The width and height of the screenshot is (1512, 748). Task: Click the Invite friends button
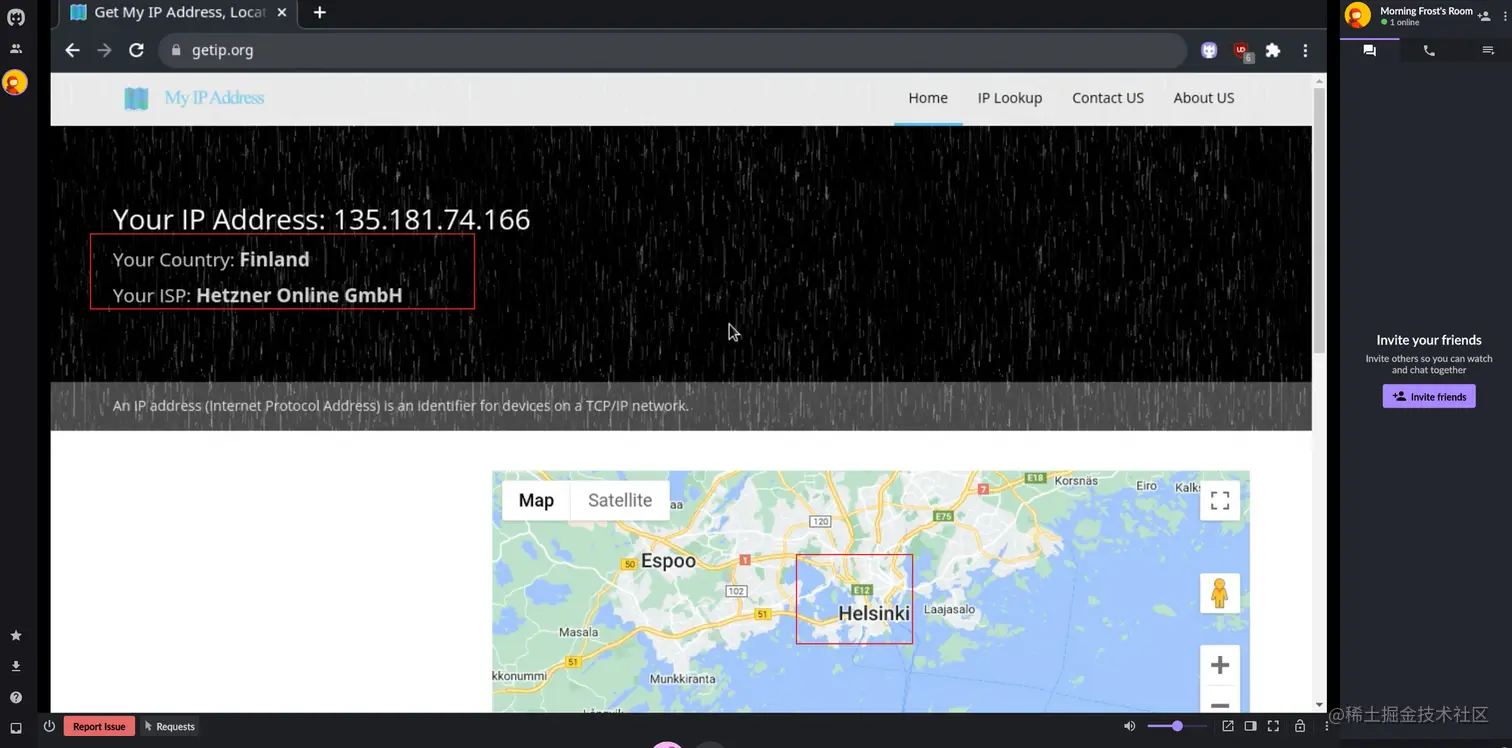click(1429, 397)
